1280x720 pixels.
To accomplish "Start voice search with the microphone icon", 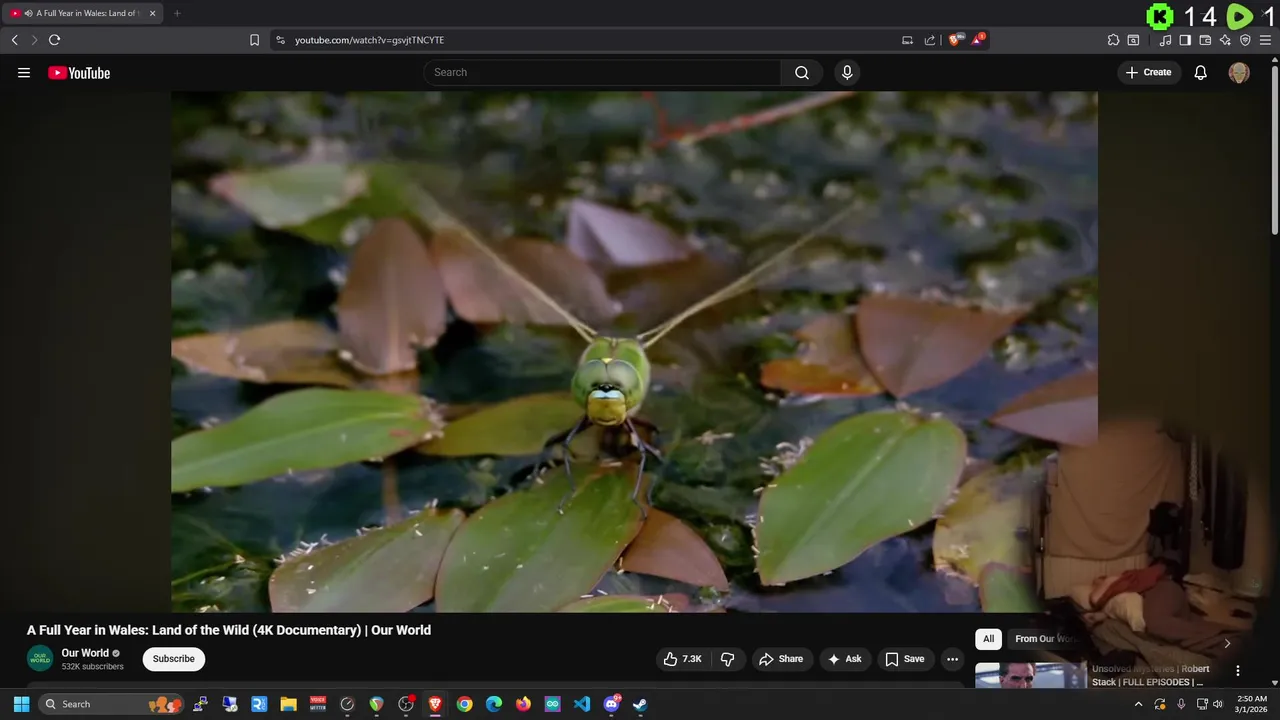I will tap(847, 72).
